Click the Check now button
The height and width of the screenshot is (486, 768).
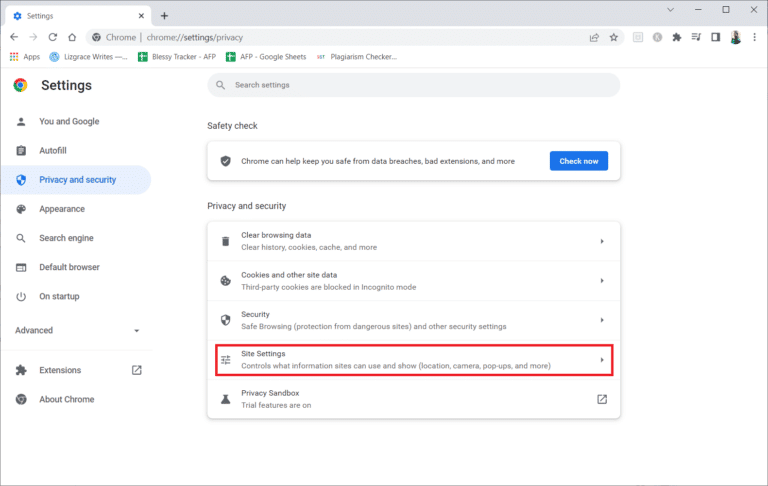(x=578, y=161)
